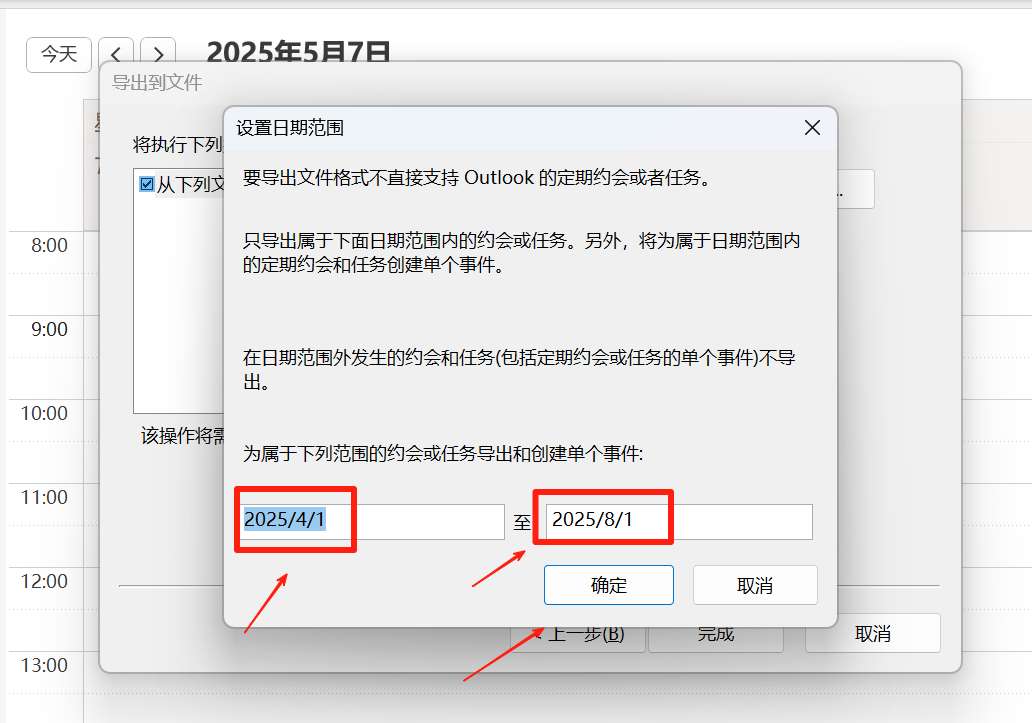Select the 11:00 time slot label
The image size is (1032, 723).
[44, 497]
